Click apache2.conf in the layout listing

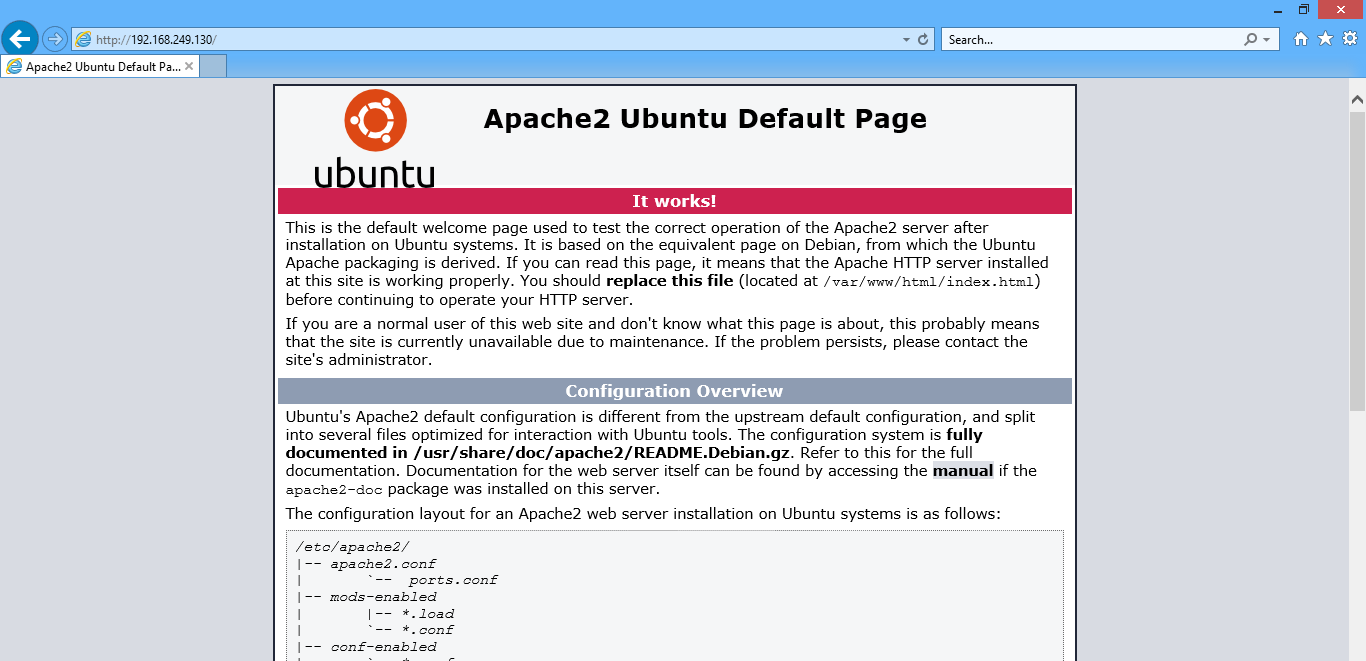click(383, 564)
